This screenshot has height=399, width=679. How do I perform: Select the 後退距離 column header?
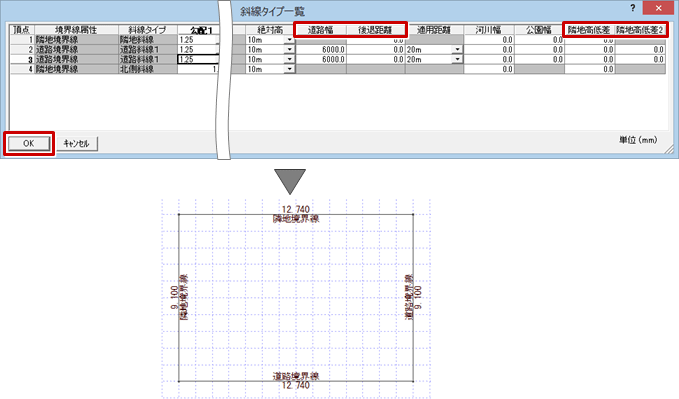pos(375,30)
